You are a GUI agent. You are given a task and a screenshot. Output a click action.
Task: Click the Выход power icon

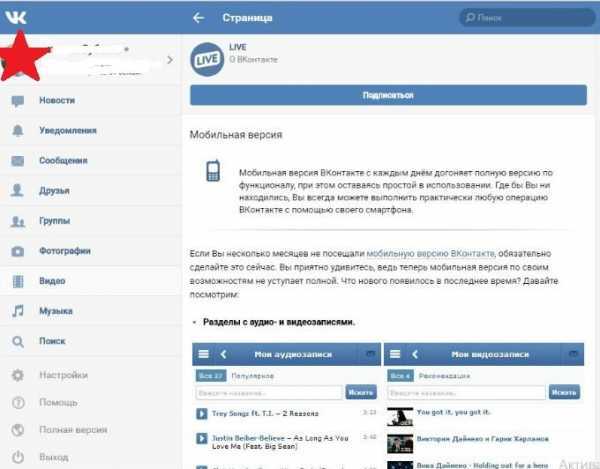coord(18,457)
